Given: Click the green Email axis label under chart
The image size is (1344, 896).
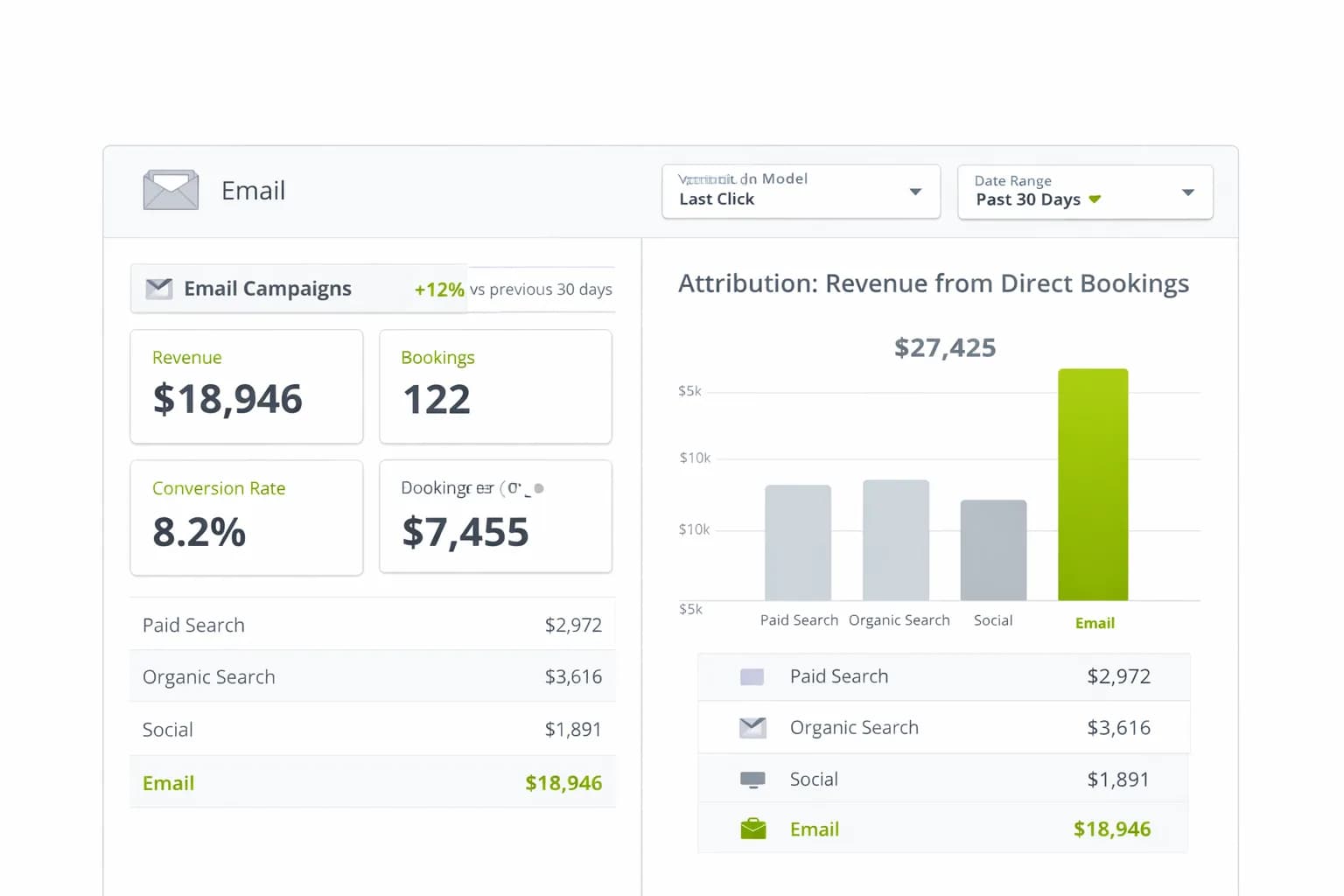Looking at the screenshot, I should 1095,623.
